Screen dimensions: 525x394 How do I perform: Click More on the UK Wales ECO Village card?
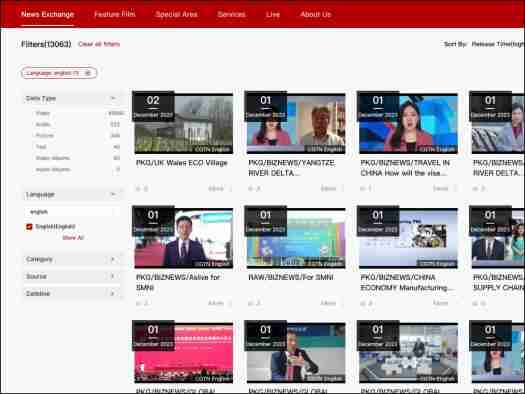coord(216,189)
